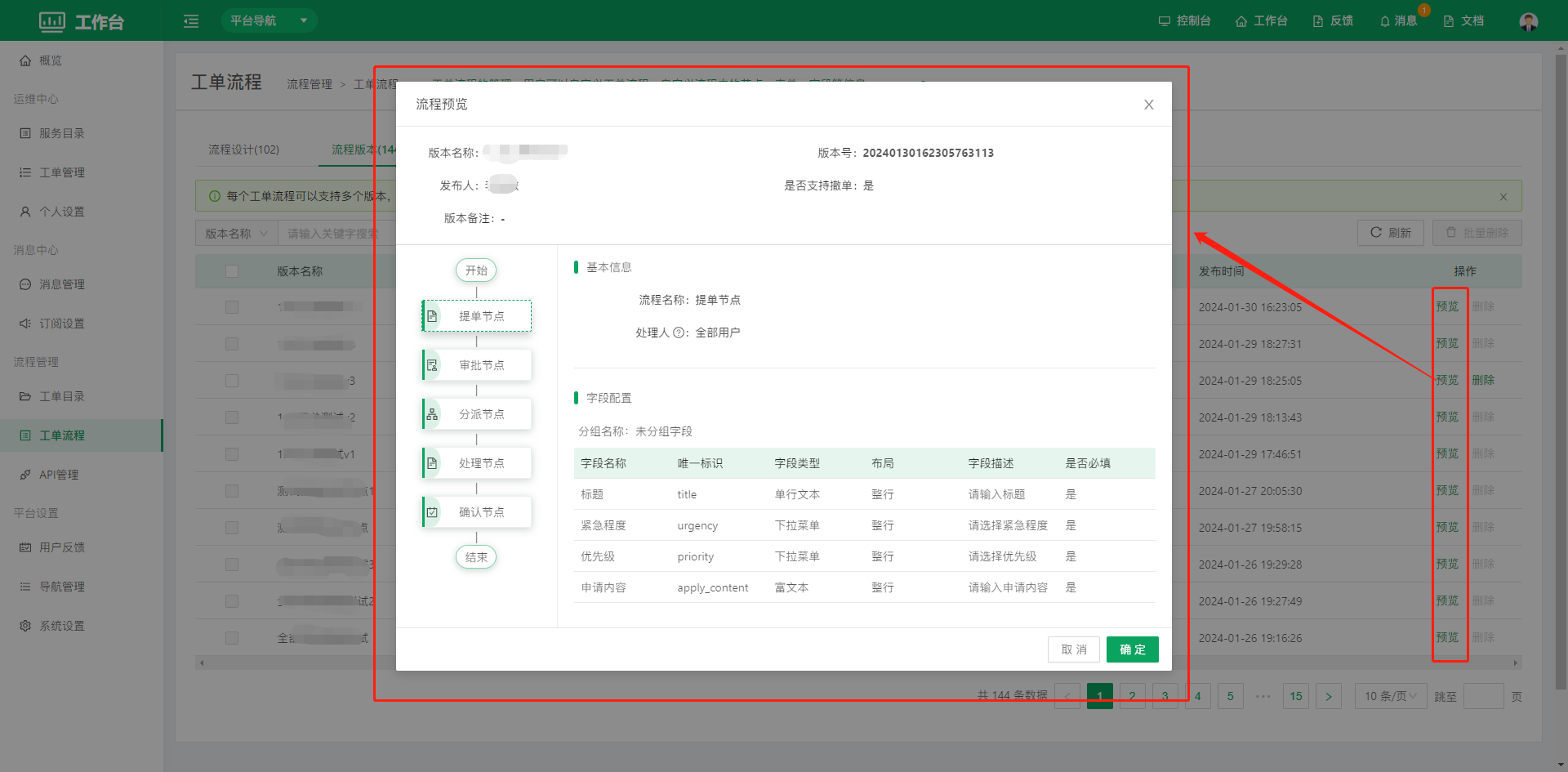Viewport: 1568px width, 772px height.
Task: Click the 服务目录 sidebar icon
Action: point(25,133)
